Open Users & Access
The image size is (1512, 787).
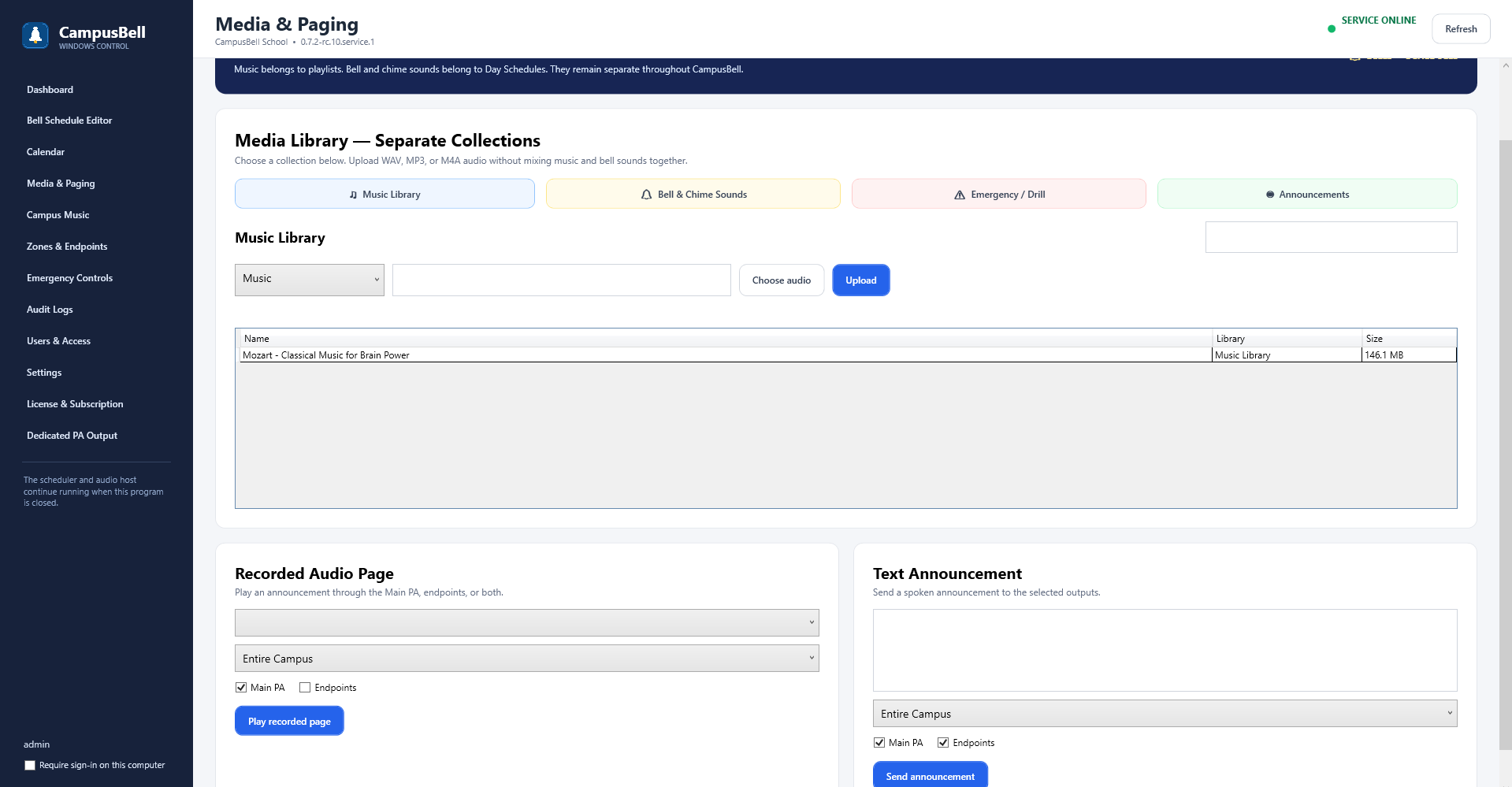(58, 341)
